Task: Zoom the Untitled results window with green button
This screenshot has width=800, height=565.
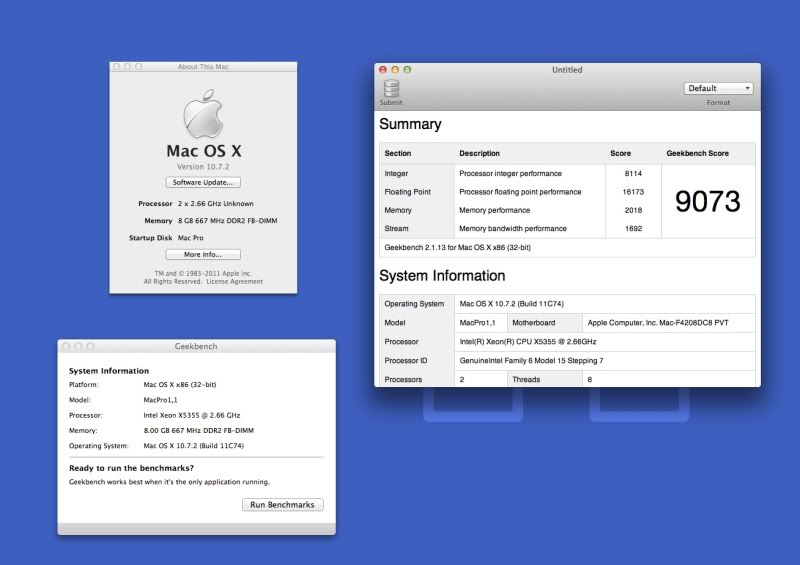Action: click(407, 69)
